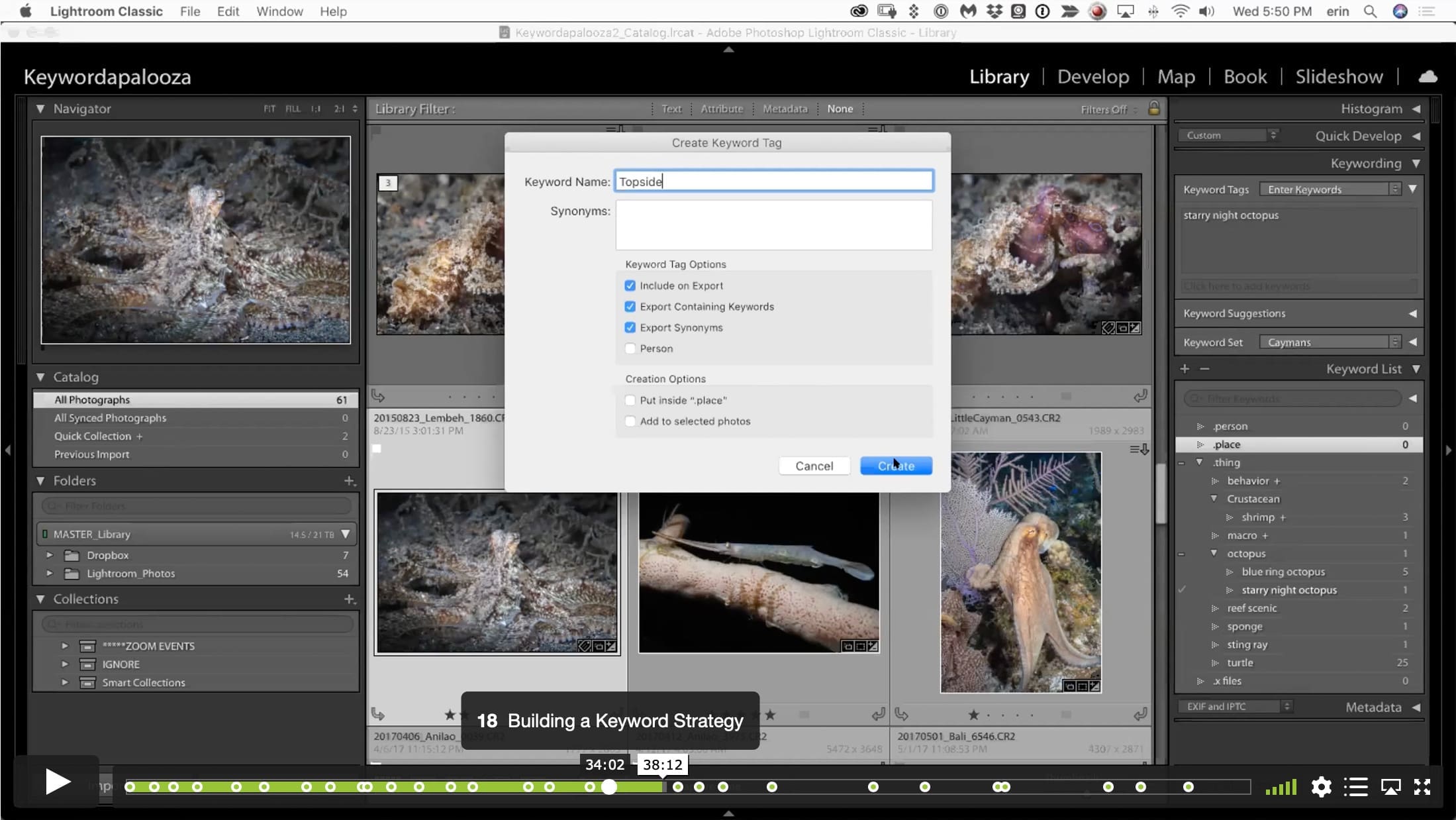
Task: Add a new collection with plus icon
Action: [x=350, y=599]
